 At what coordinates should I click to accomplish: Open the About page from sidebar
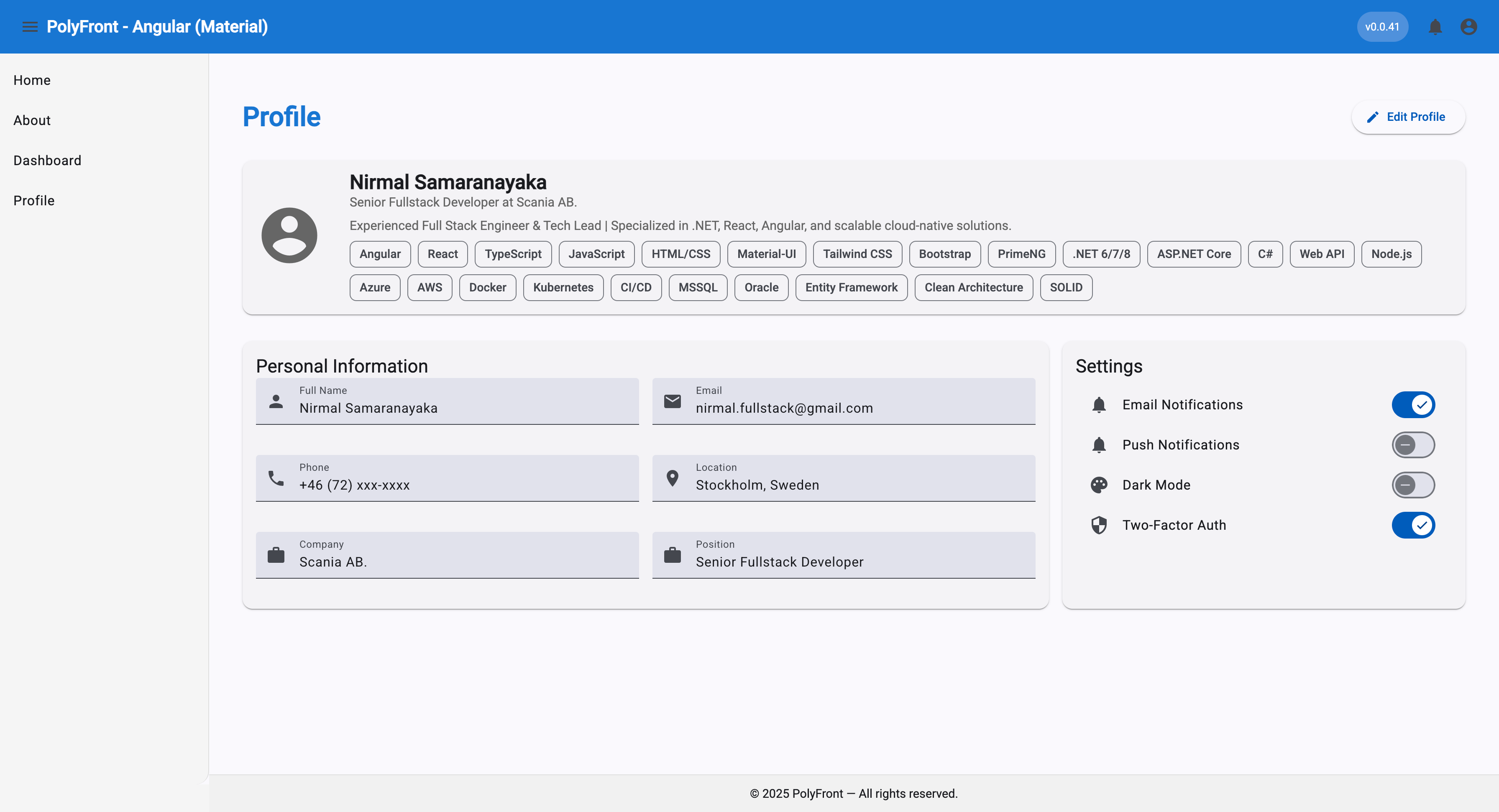(32, 120)
